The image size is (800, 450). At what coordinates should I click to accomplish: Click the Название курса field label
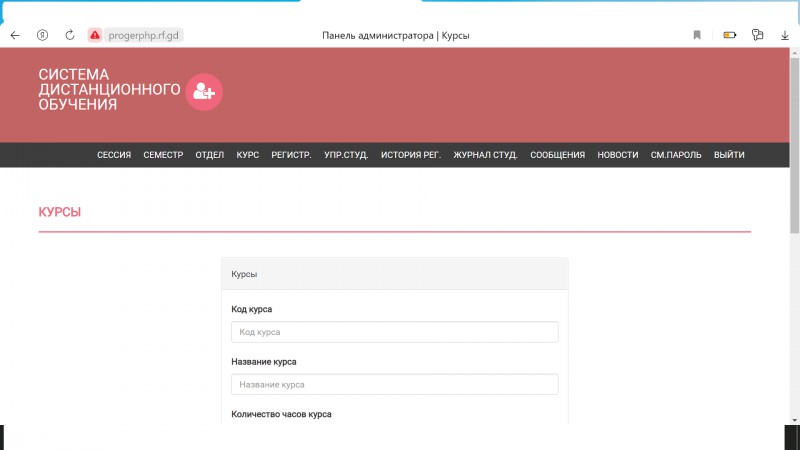click(264, 362)
